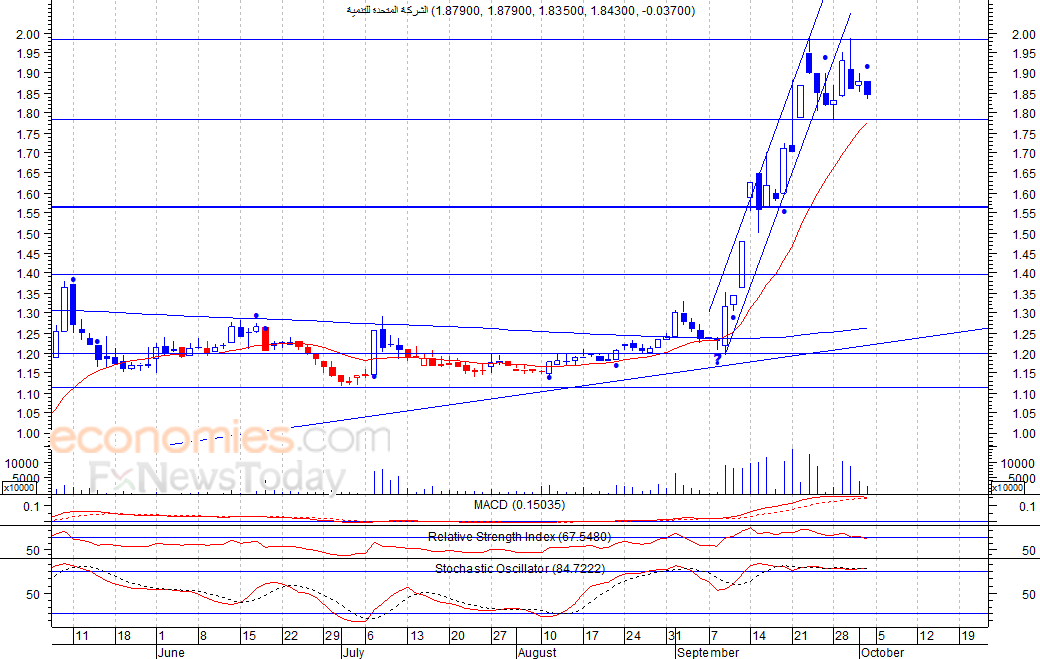Click date label 24 on time axis
The image size is (1040, 659).
pyautogui.click(x=633, y=636)
